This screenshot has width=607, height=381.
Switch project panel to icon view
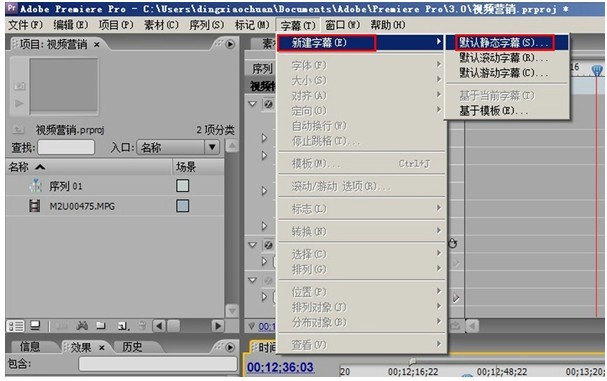(x=35, y=326)
